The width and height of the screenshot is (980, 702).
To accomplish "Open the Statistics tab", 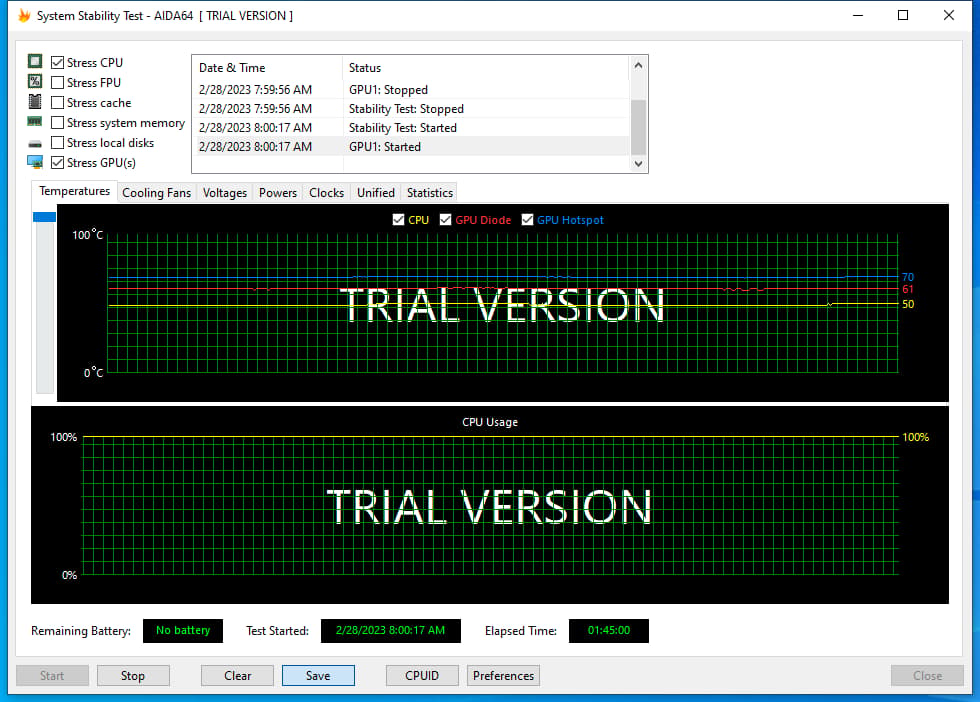I will pyautogui.click(x=429, y=193).
